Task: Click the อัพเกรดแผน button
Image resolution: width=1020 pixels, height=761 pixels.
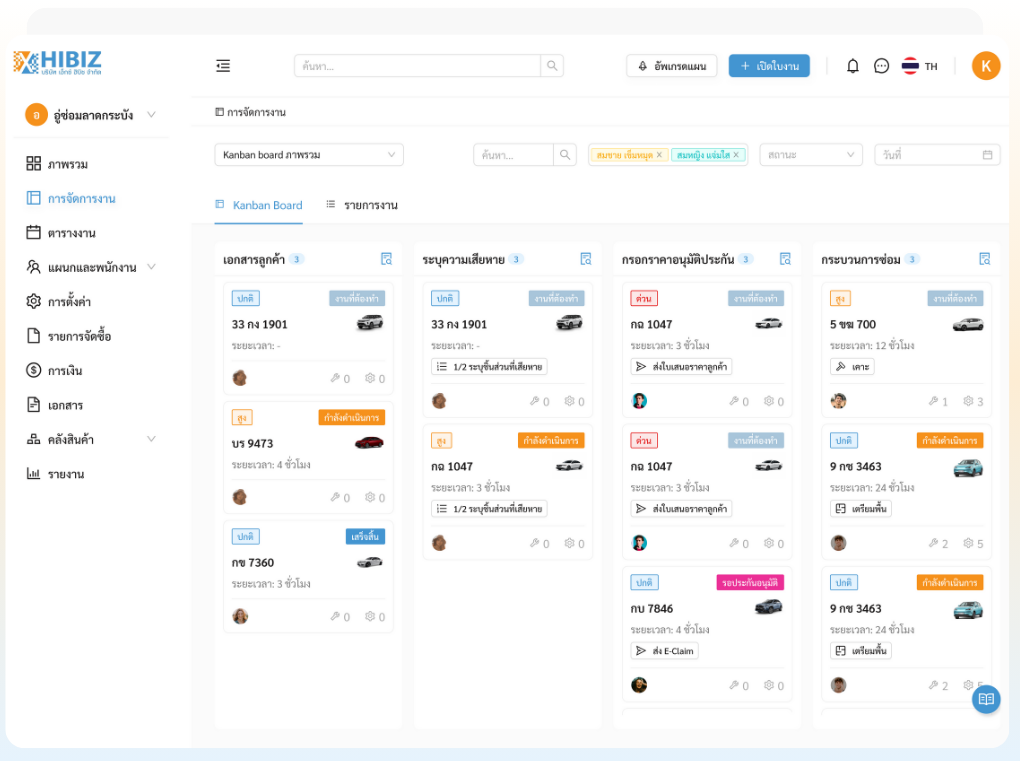Action: pos(672,66)
